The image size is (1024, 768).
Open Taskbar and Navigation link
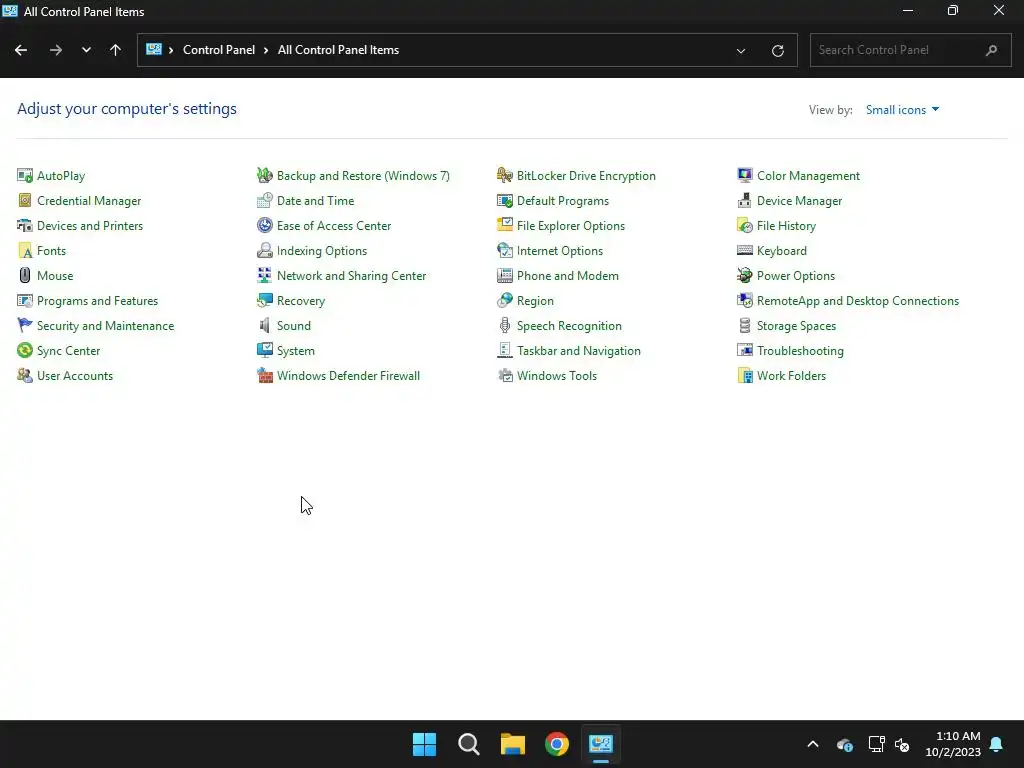pos(578,351)
